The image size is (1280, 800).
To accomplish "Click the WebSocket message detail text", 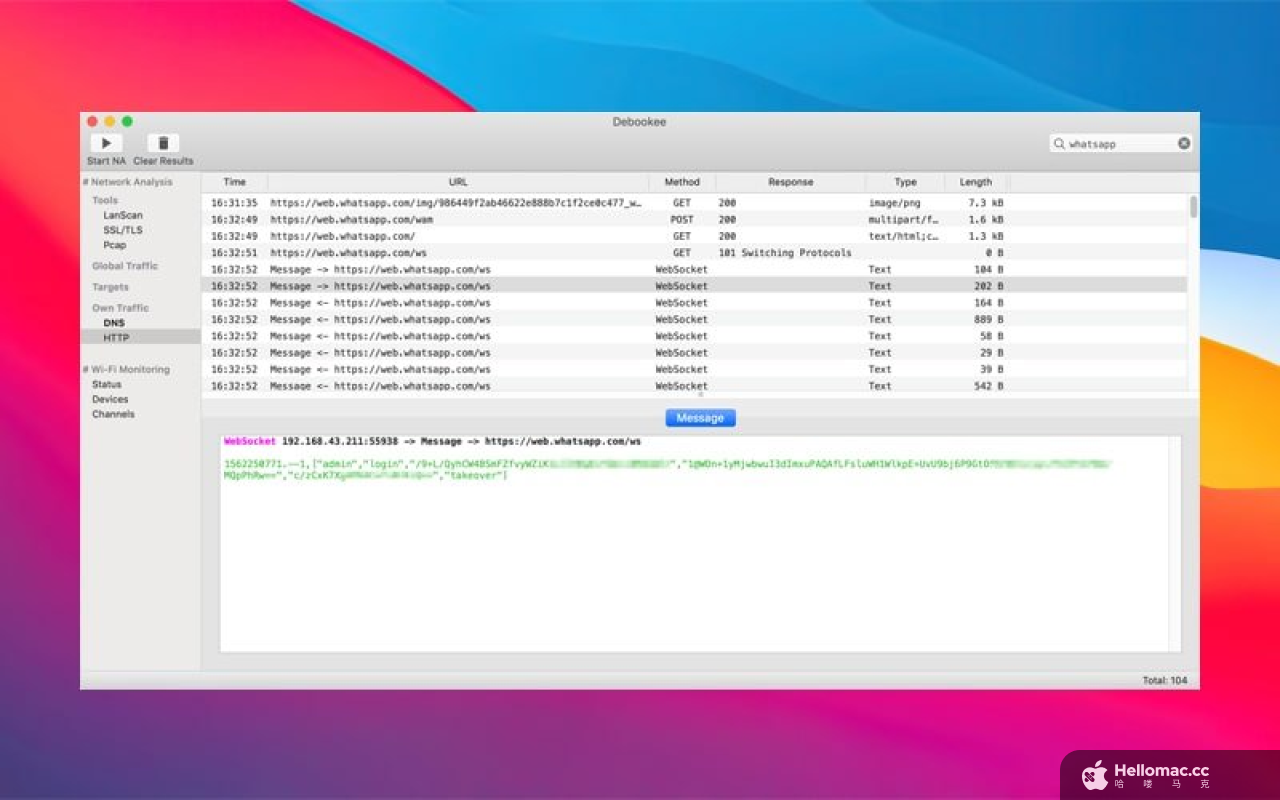I will tap(667, 469).
